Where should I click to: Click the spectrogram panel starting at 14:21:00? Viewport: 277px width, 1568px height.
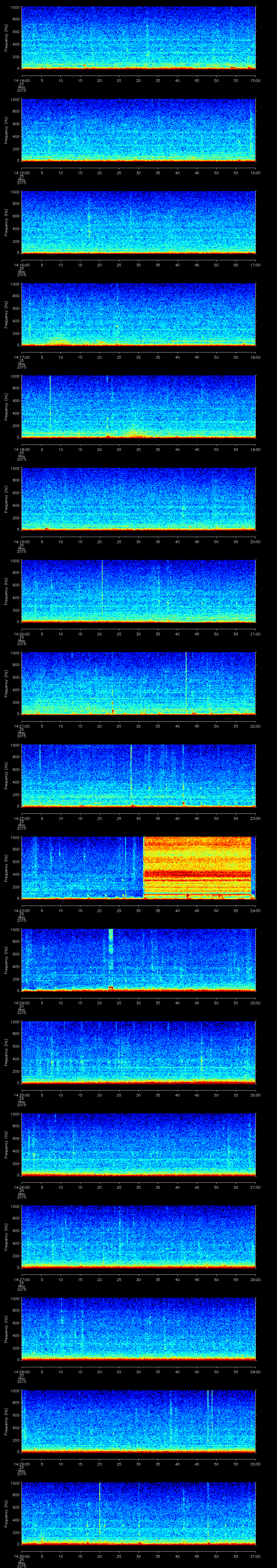[x=138, y=683]
